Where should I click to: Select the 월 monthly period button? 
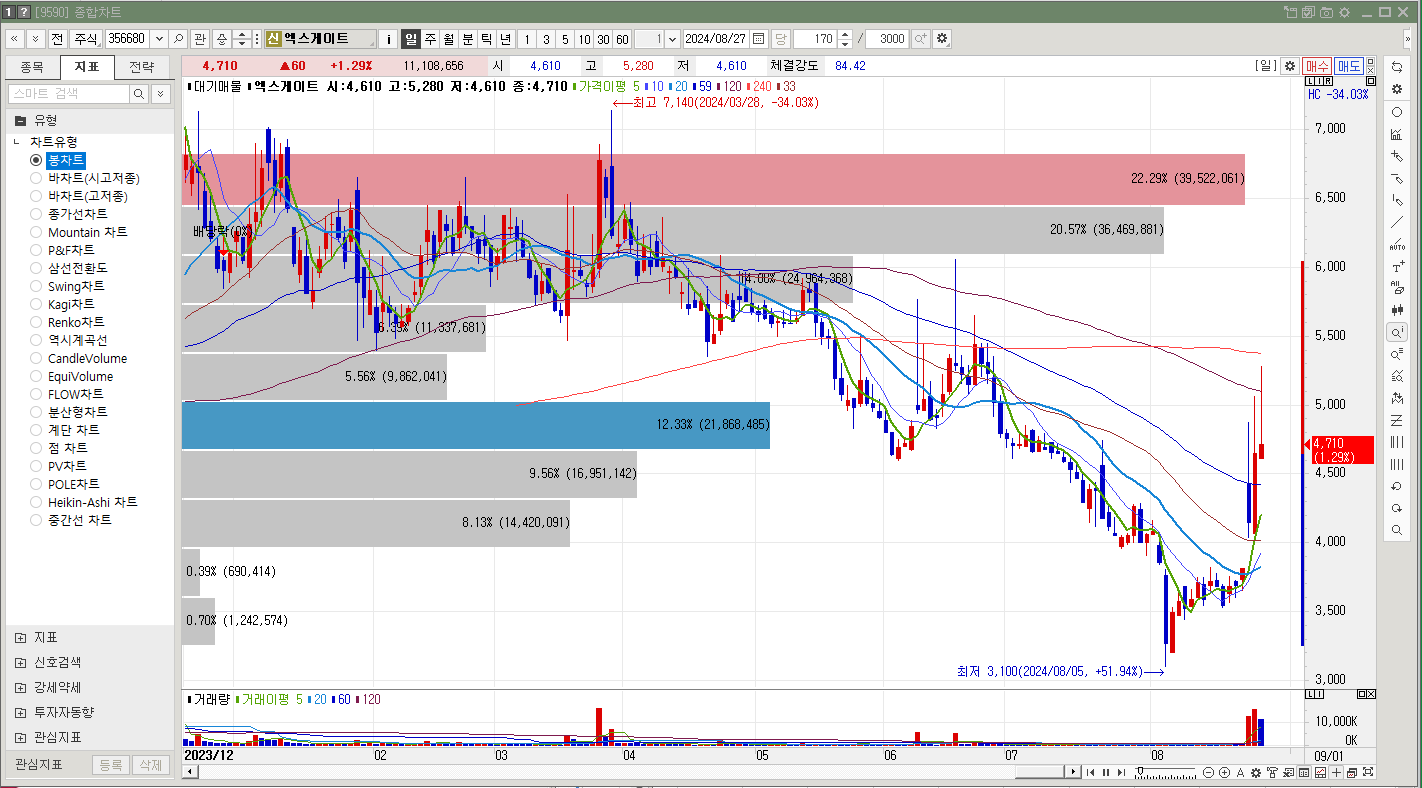pos(449,39)
